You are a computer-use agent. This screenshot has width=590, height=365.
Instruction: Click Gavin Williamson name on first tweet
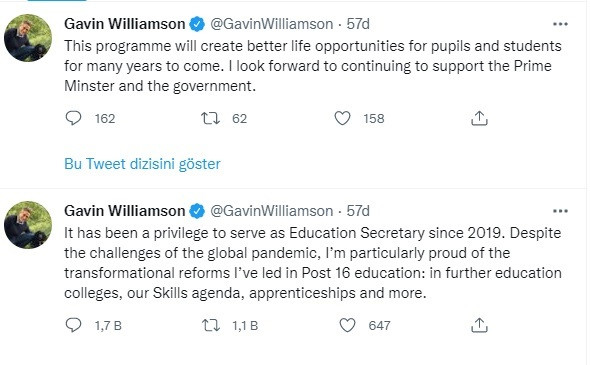[x=125, y=24]
